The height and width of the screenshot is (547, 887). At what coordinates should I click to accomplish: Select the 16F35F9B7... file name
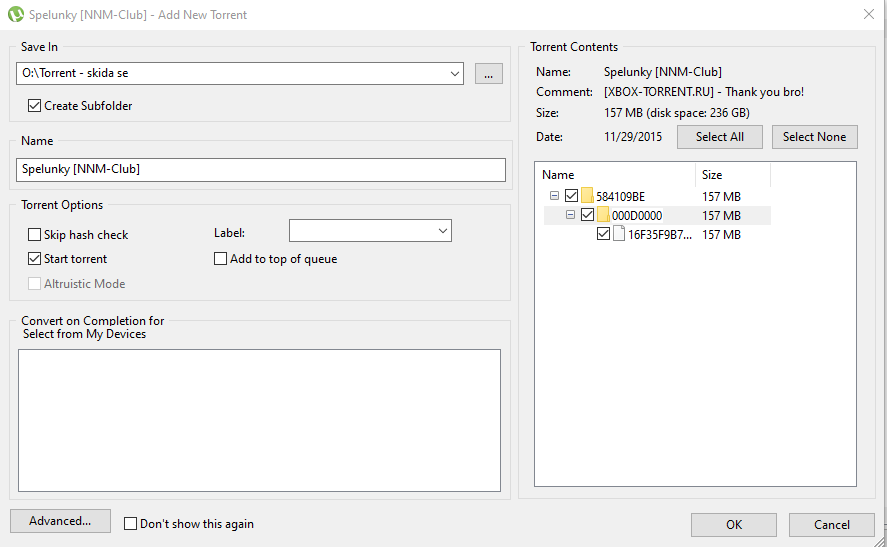pyautogui.click(x=660, y=235)
